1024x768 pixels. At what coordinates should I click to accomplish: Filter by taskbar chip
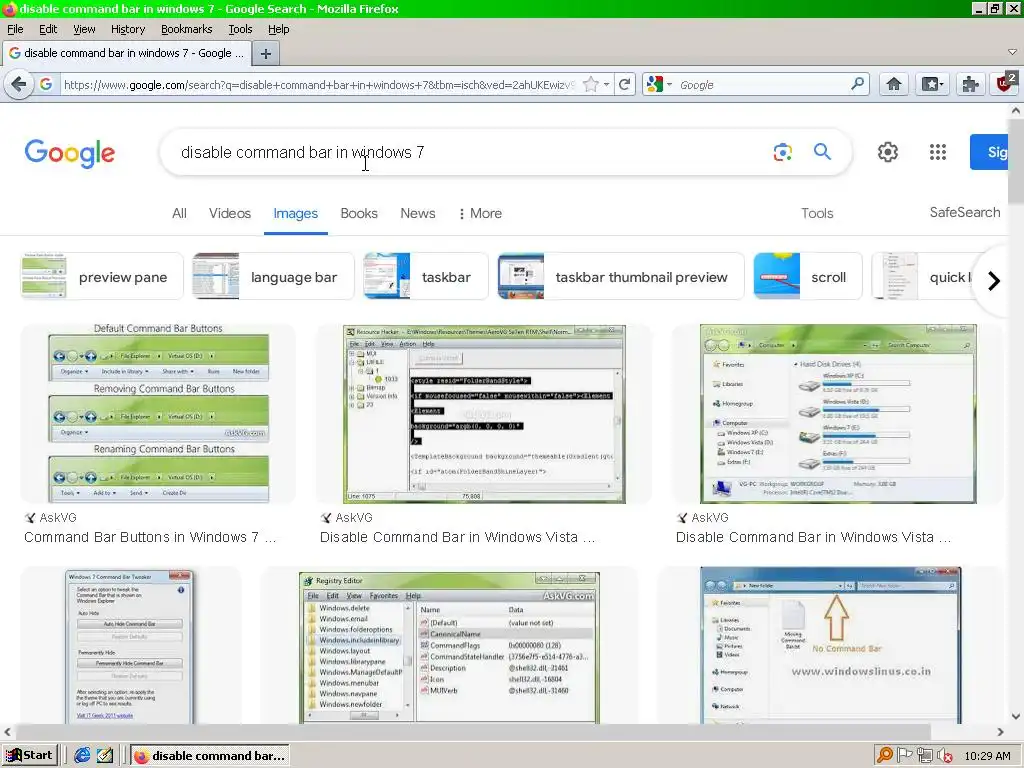[x=425, y=276]
